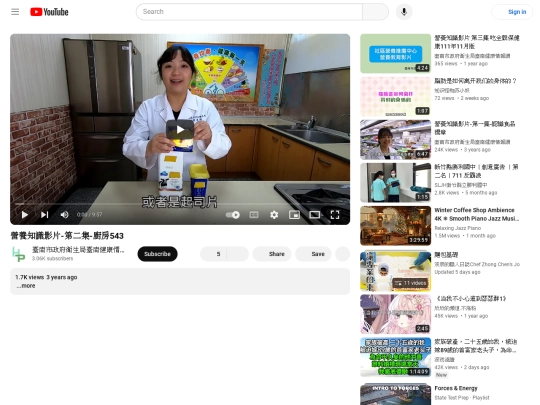
Task: Open the 4:24 duration recommended video thumbnail
Action: [395, 53]
